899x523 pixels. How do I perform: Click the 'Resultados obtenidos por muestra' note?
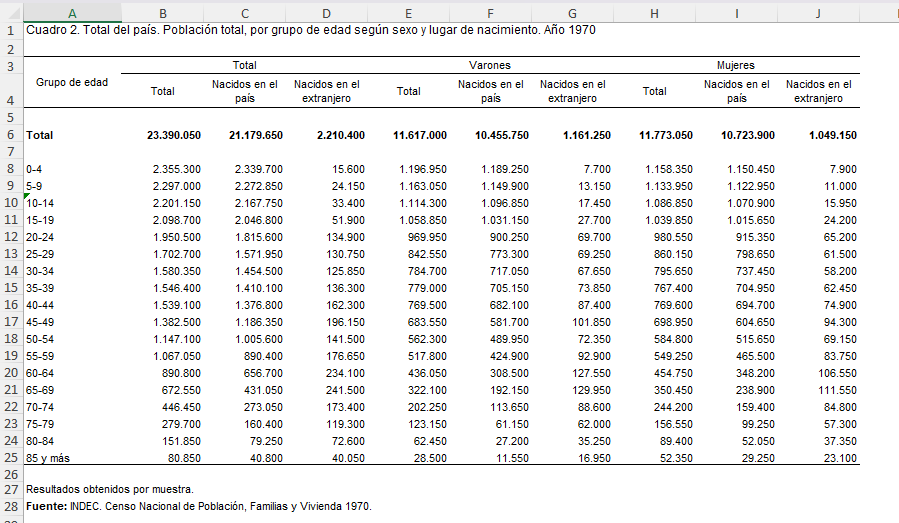[x=109, y=489]
